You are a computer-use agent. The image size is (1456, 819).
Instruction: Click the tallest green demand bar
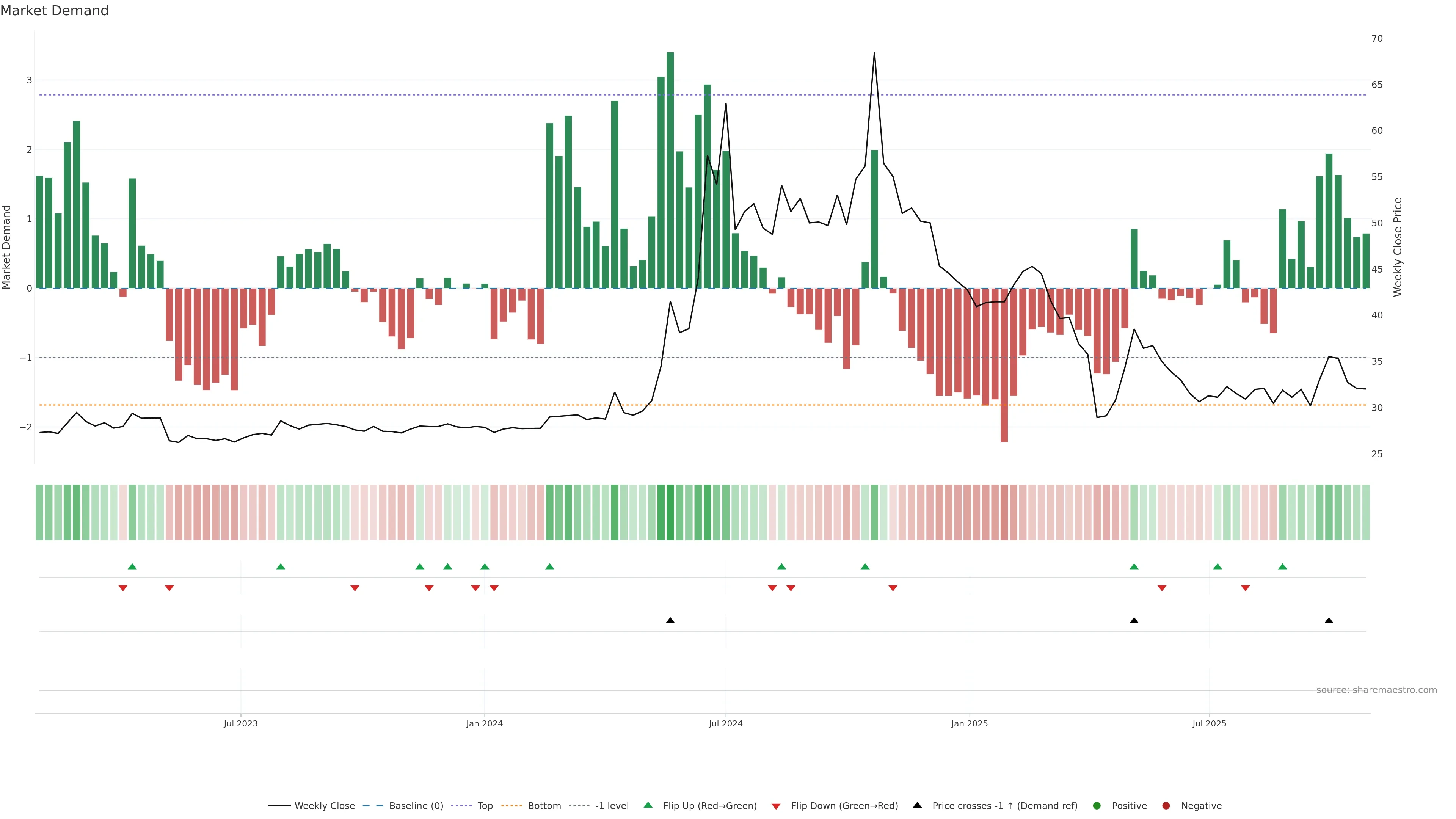(670, 169)
